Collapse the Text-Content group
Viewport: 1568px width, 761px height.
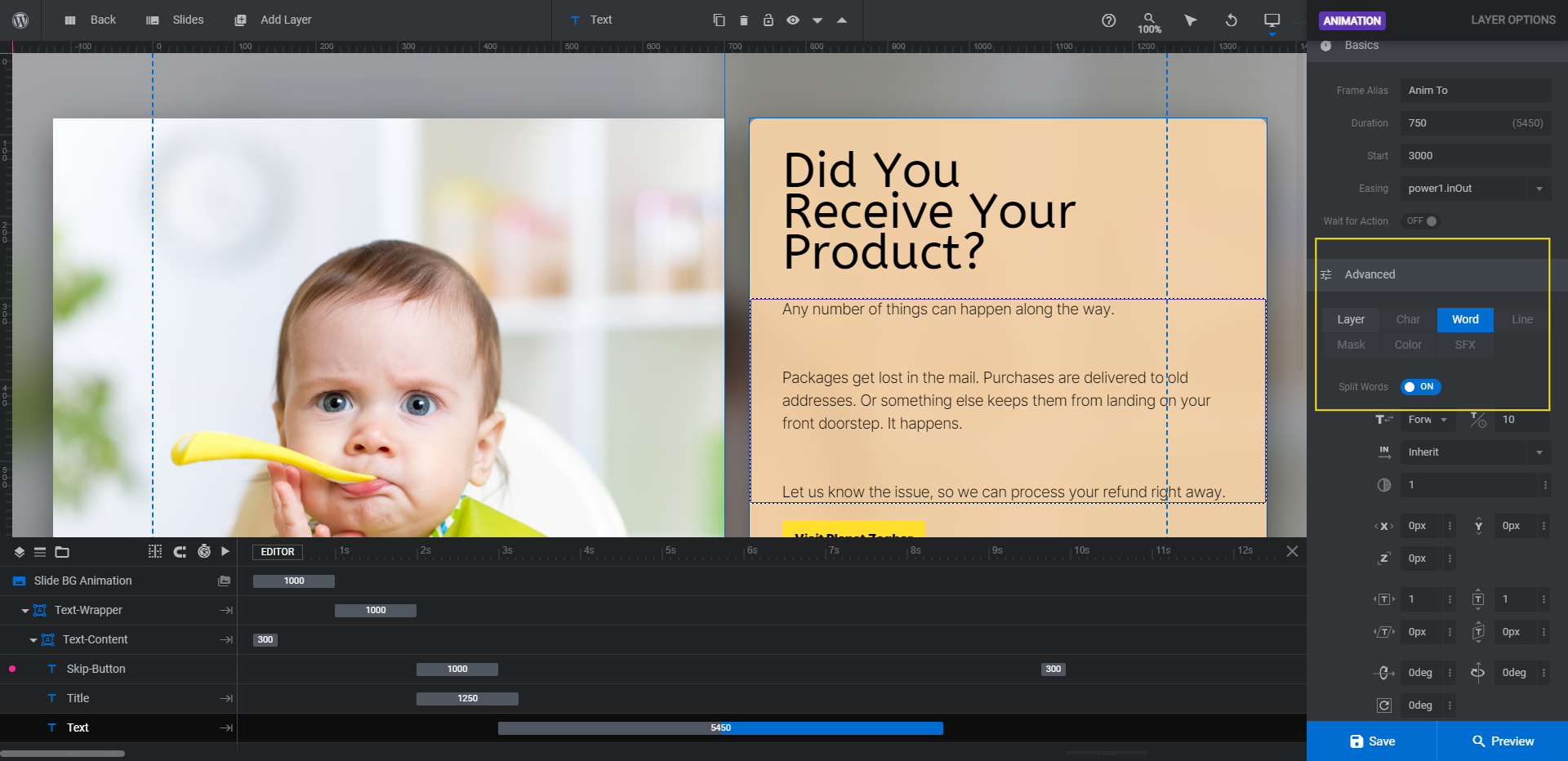[x=33, y=640]
